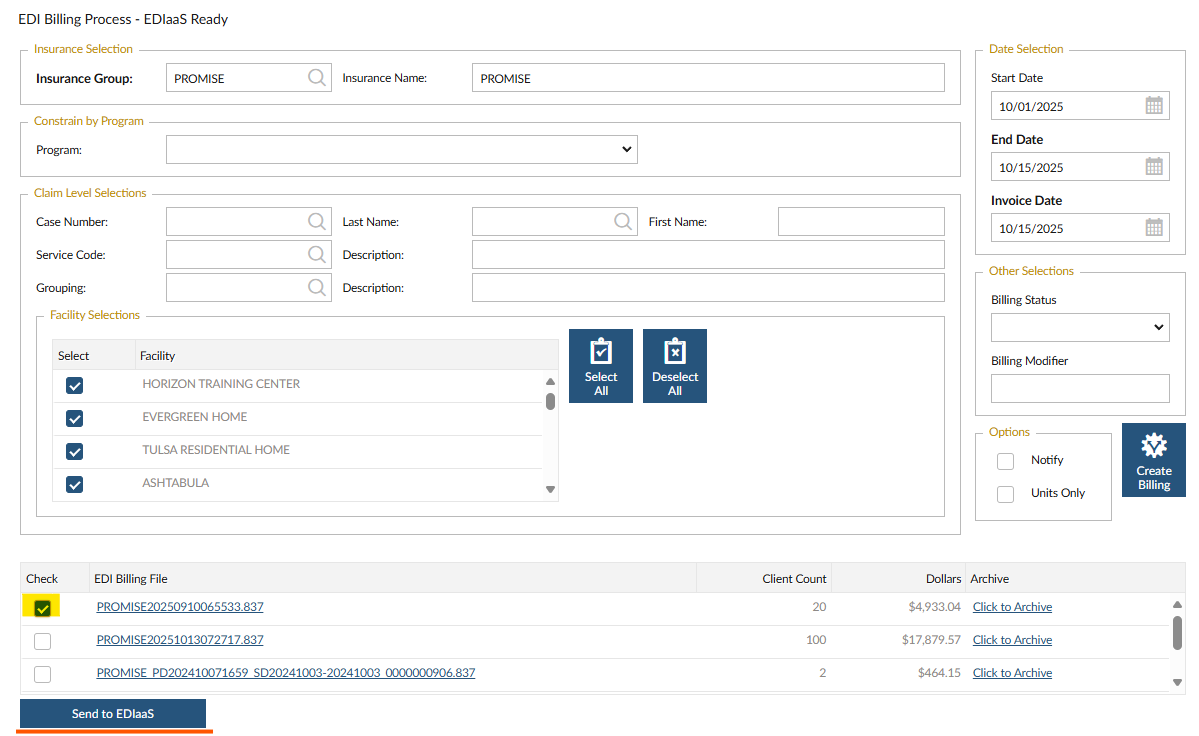
Task: Open the Invoice Date calendar icon
Action: 1153,228
